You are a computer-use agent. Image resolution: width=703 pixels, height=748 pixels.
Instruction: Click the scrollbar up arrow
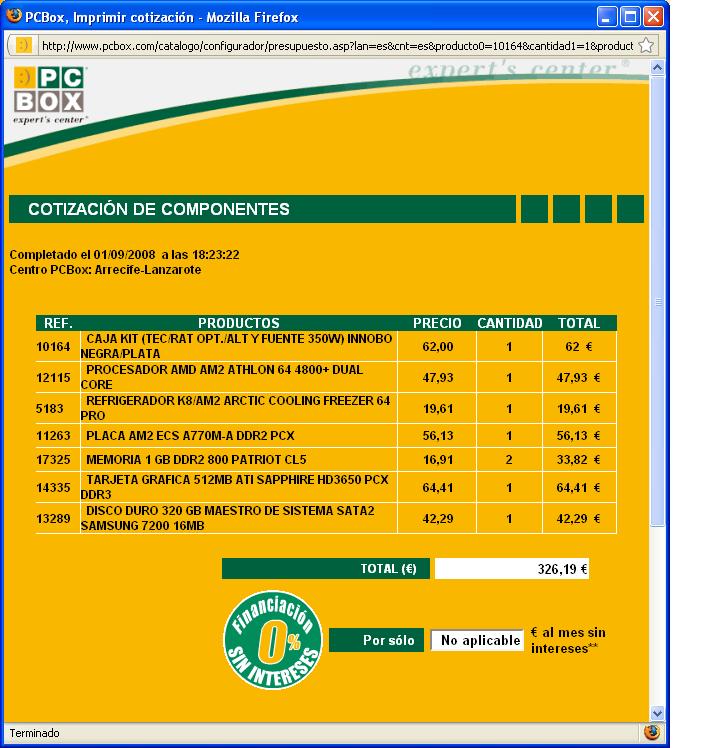[657, 68]
